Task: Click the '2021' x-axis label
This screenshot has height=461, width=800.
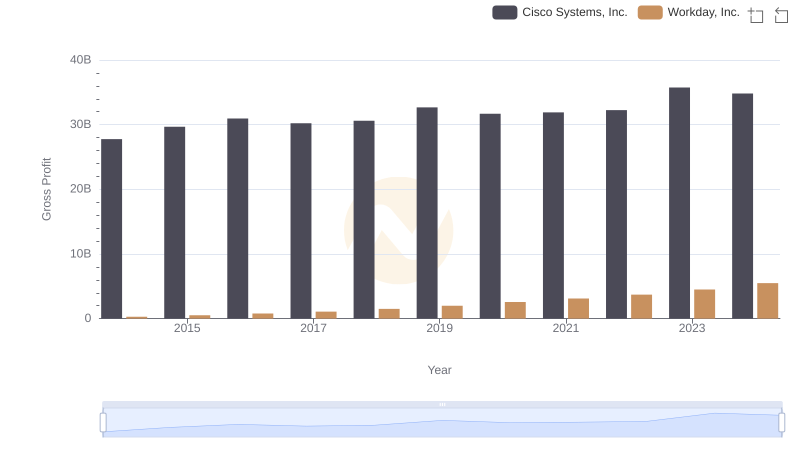Action: tap(566, 328)
